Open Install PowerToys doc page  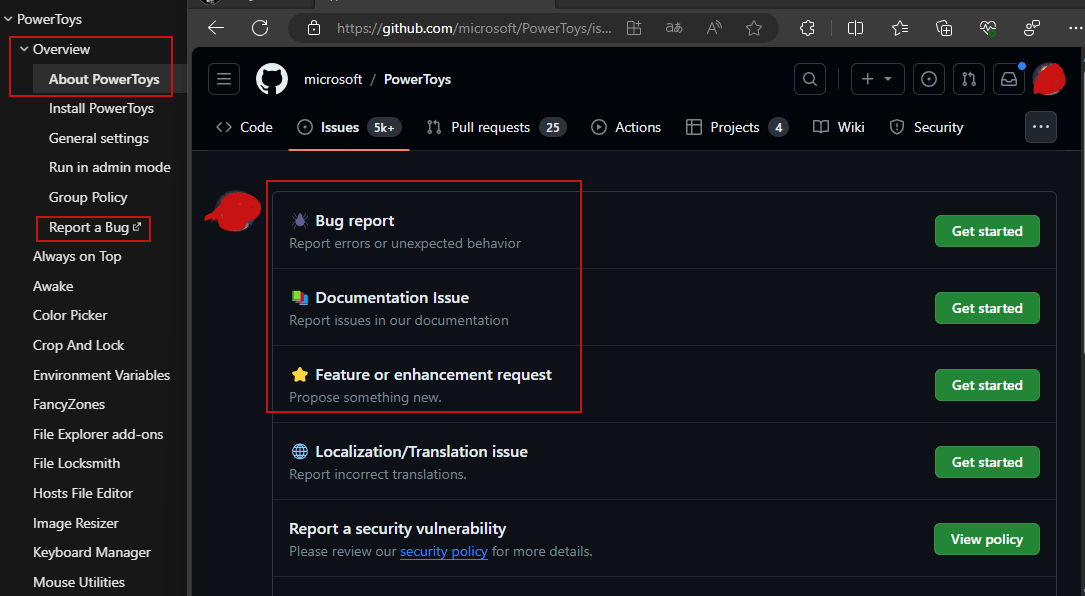[x=101, y=109]
